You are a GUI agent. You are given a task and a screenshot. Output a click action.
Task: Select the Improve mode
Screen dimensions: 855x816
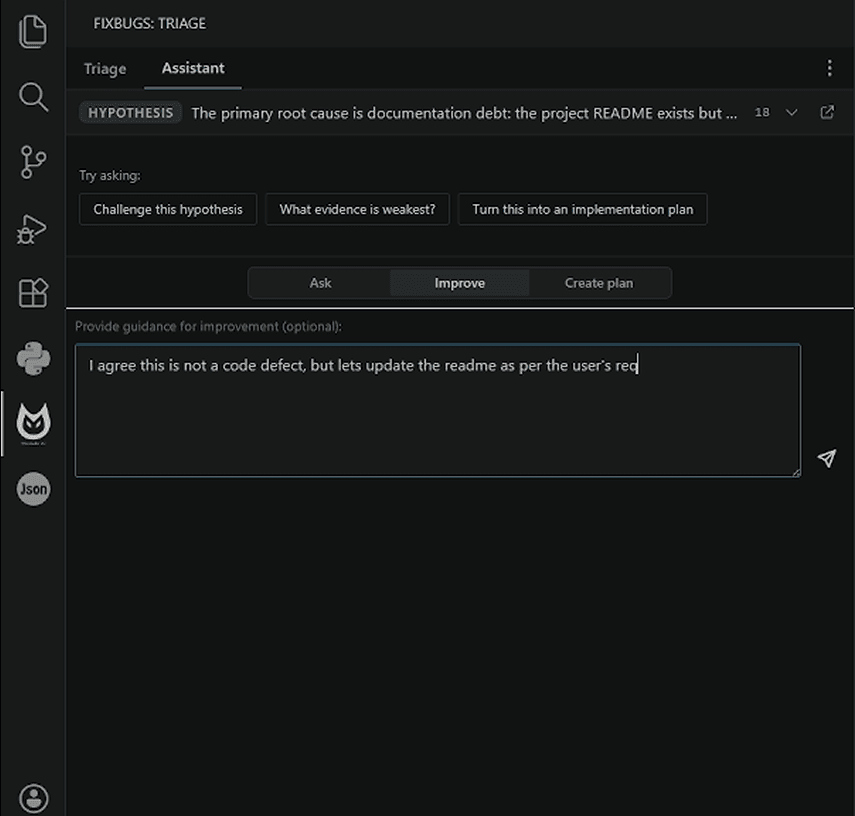click(460, 283)
